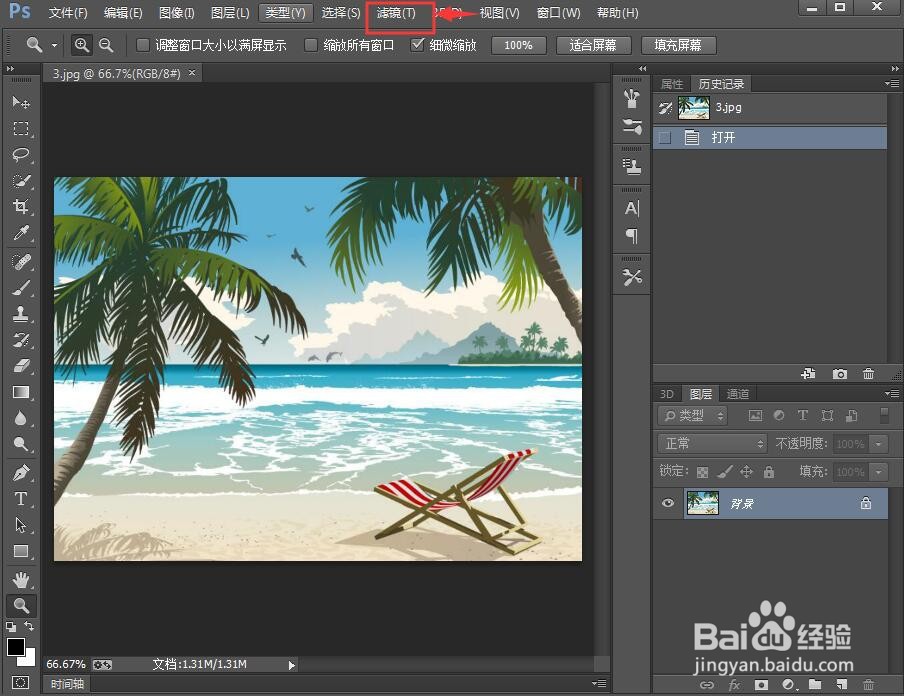
Task: Toggle filter for type layers
Action: pyautogui.click(x=803, y=415)
